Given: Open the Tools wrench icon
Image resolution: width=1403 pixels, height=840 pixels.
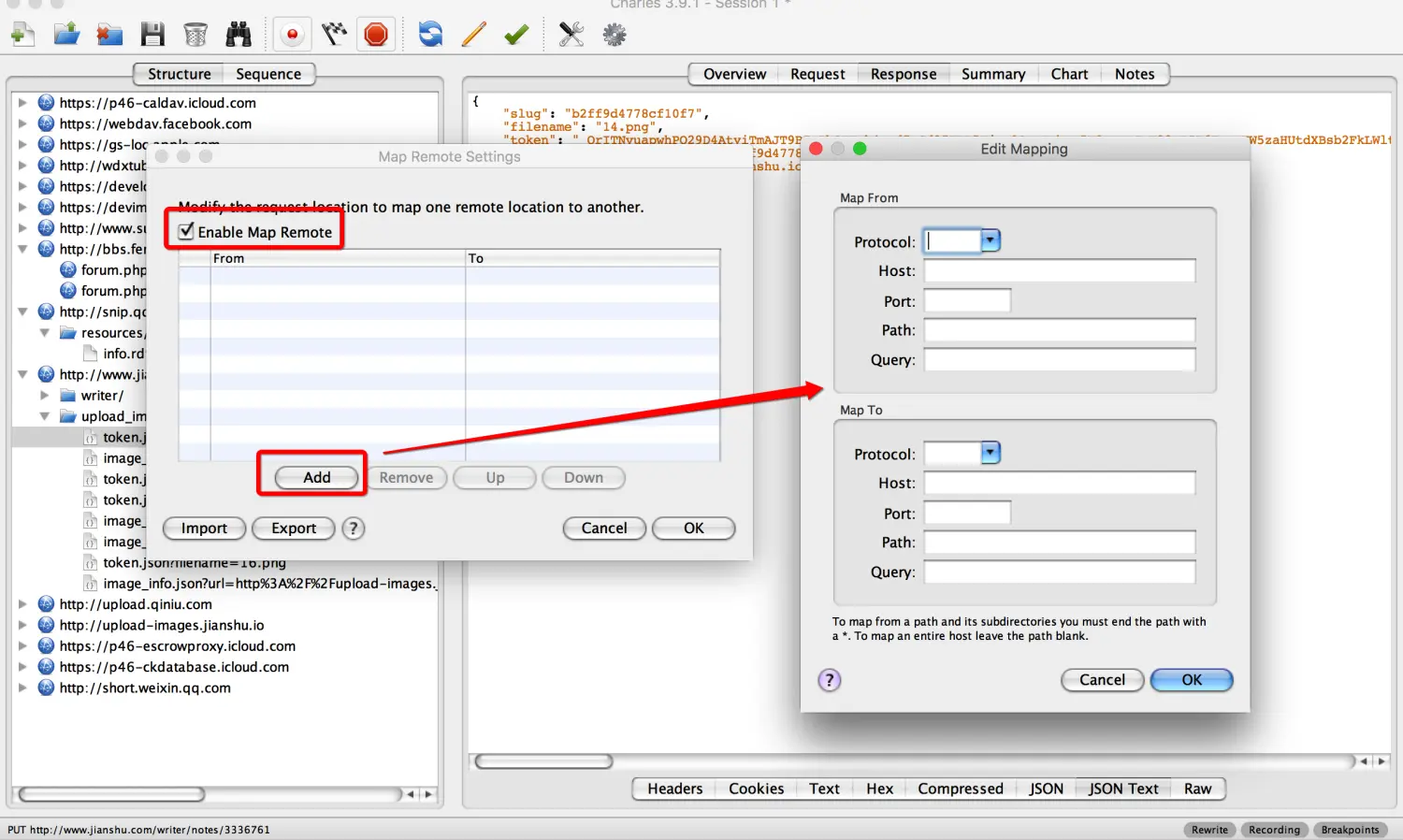Looking at the screenshot, I should tap(571, 36).
